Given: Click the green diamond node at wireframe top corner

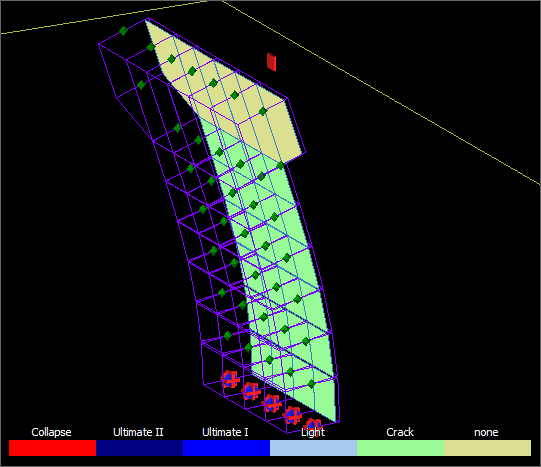Looking at the screenshot, I should [124, 31].
